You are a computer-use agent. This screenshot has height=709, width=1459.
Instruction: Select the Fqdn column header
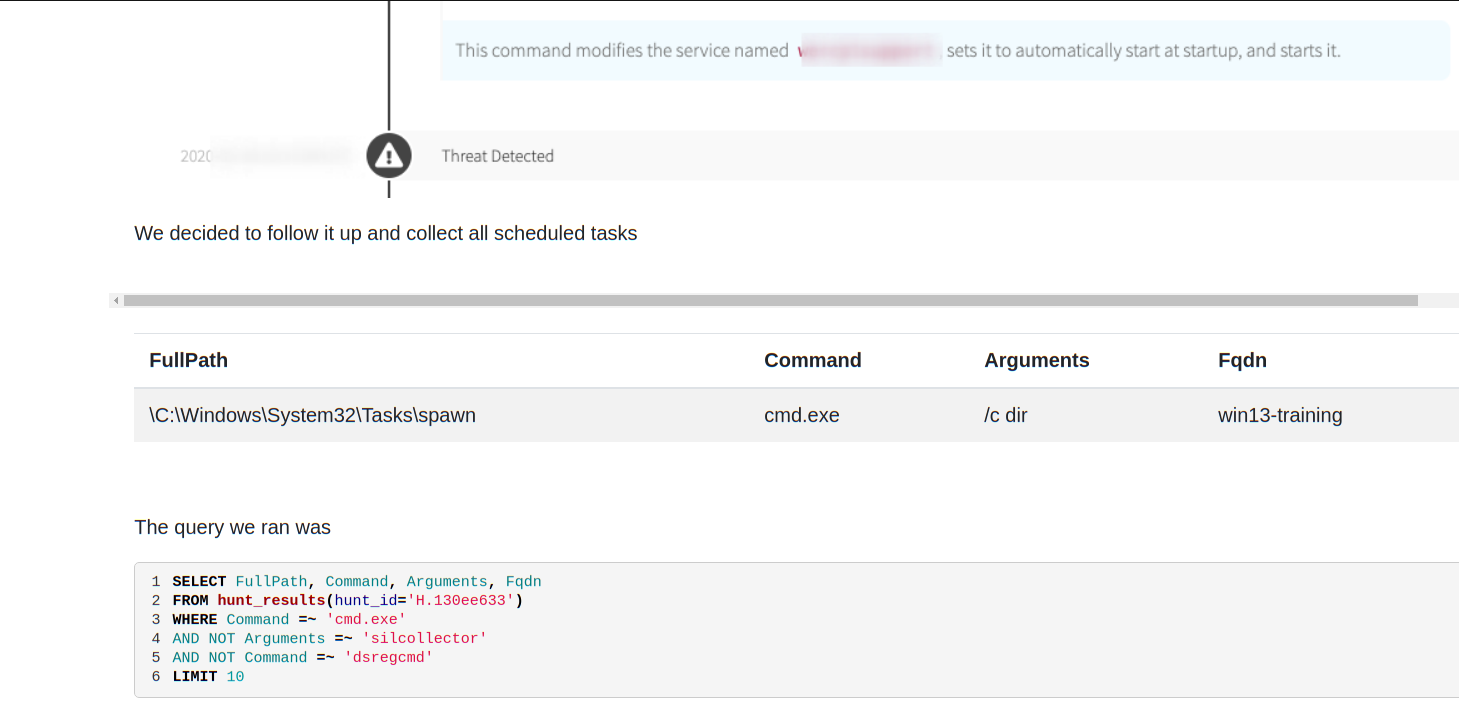pos(1242,361)
